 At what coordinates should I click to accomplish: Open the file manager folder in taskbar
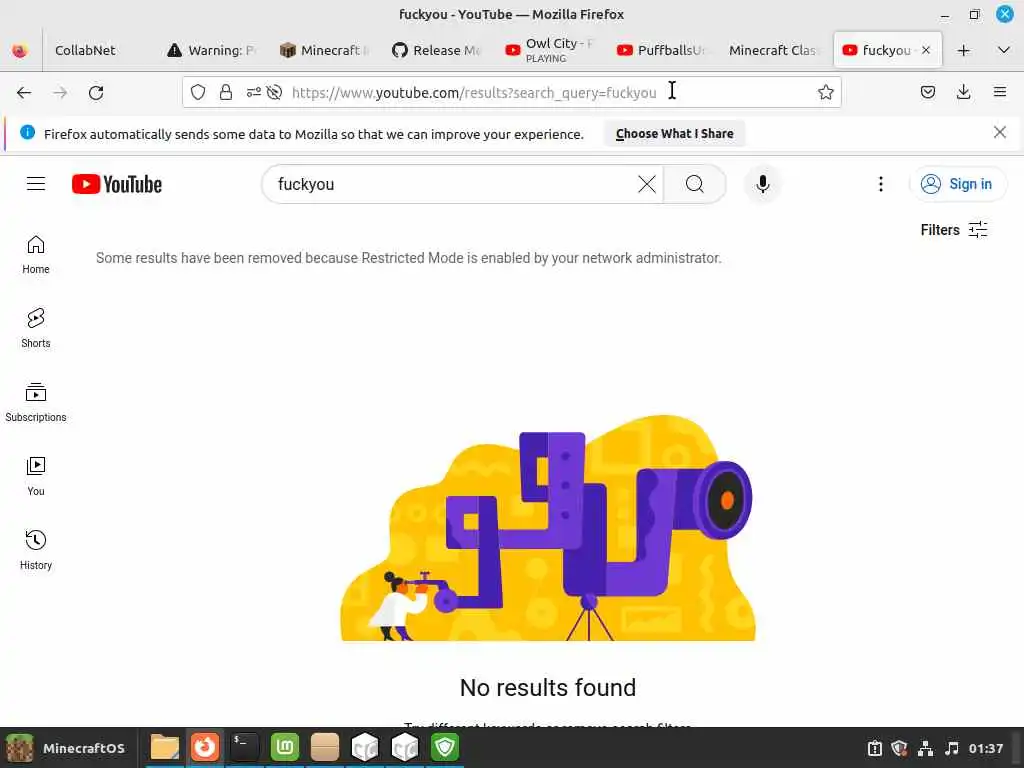[x=165, y=747]
